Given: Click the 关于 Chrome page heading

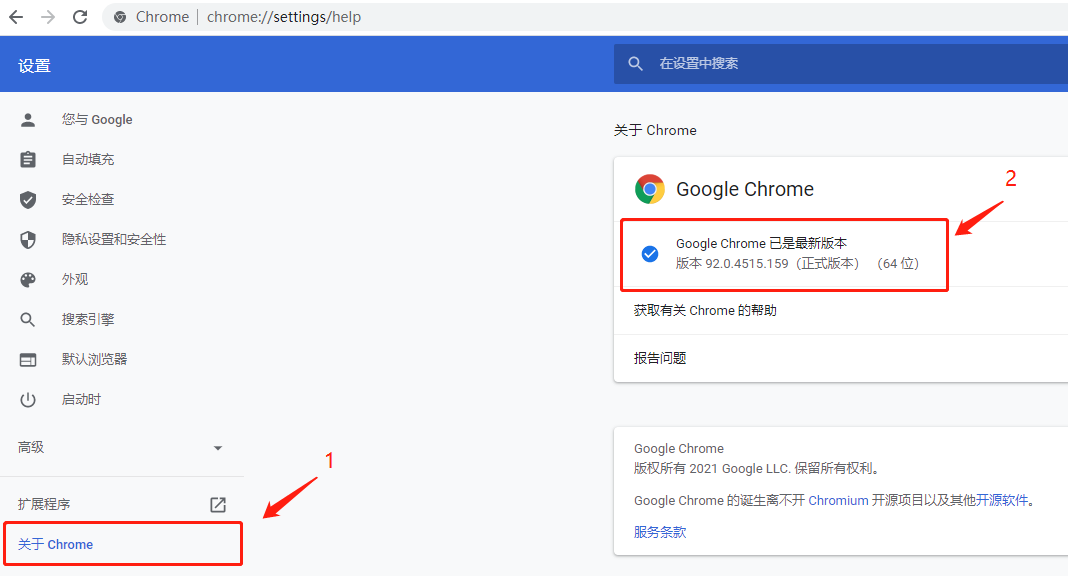Looking at the screenshot, I should pyautogui.click(x=655, y=130).
